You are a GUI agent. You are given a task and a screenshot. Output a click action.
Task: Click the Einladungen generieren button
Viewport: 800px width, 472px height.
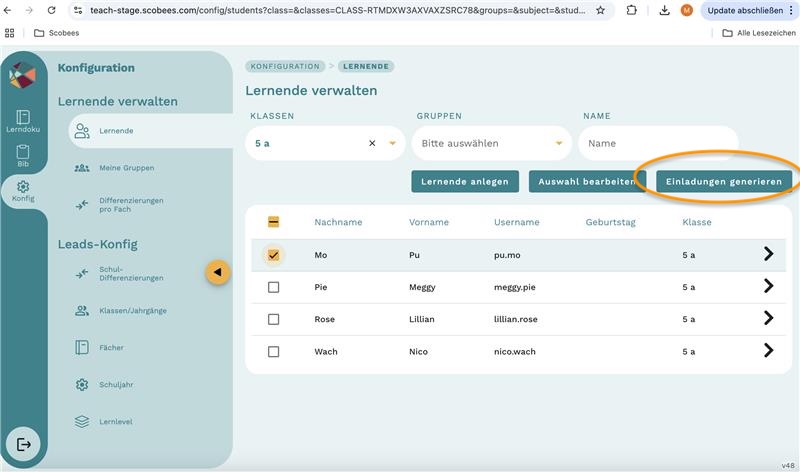tap(724, 181)
